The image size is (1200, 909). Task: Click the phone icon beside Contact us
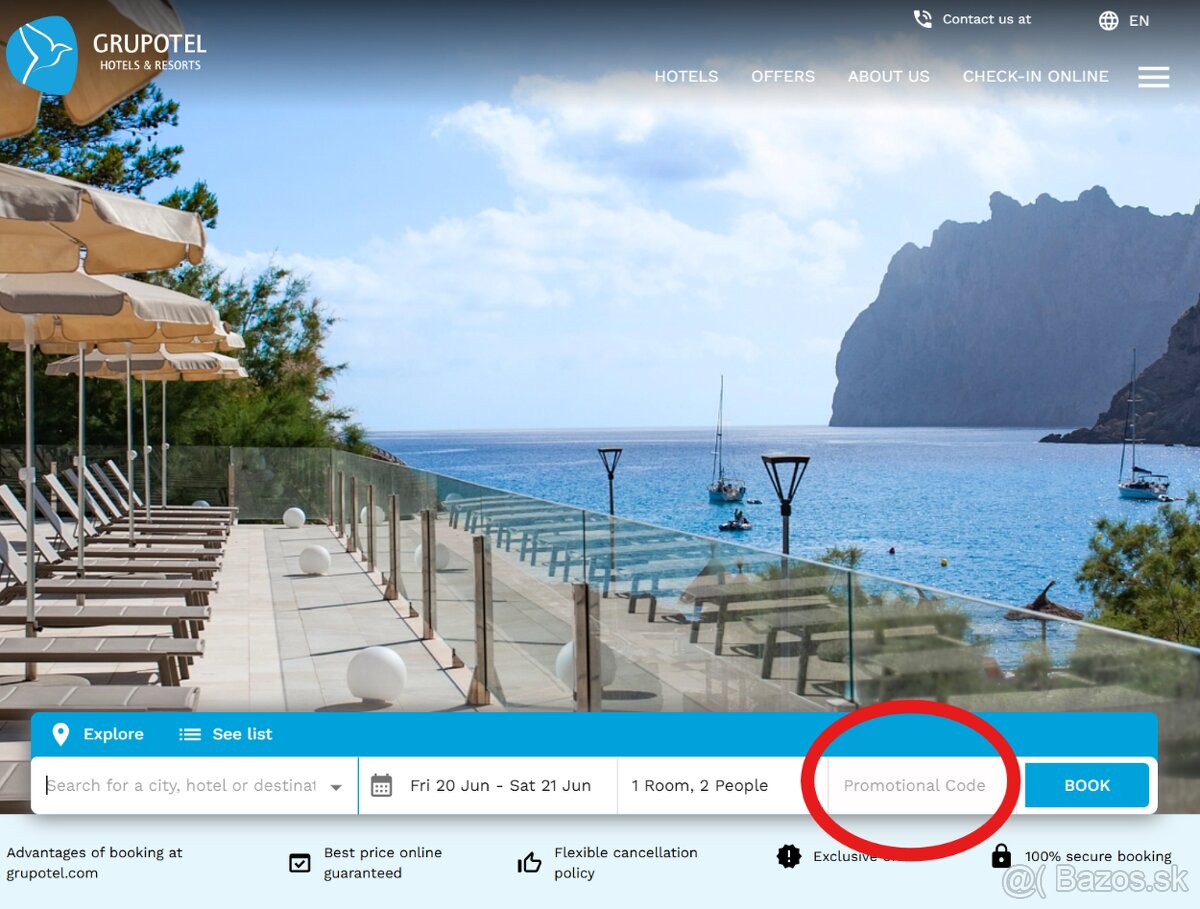click(x=922, y=19)
